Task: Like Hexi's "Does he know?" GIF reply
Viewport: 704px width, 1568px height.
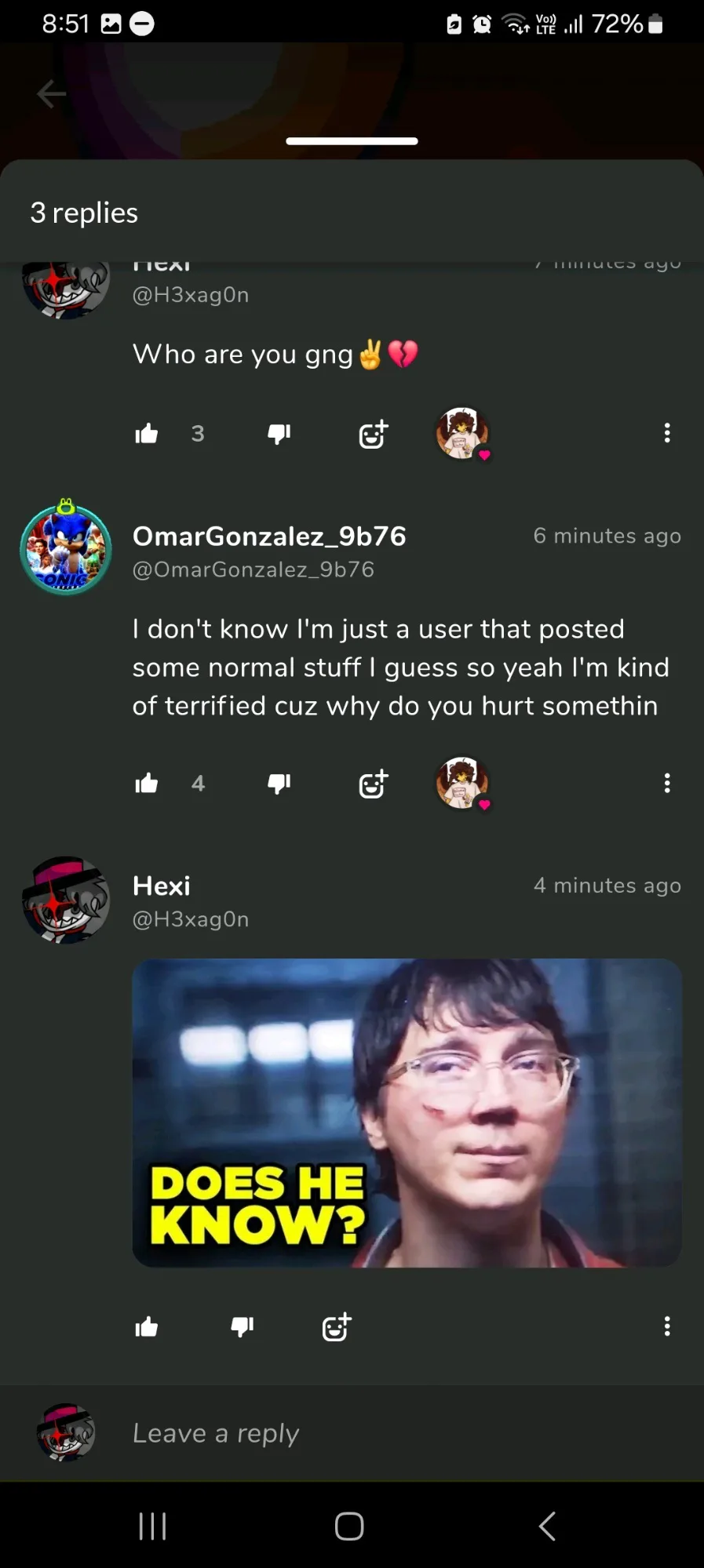Action: pos(147,1326)
